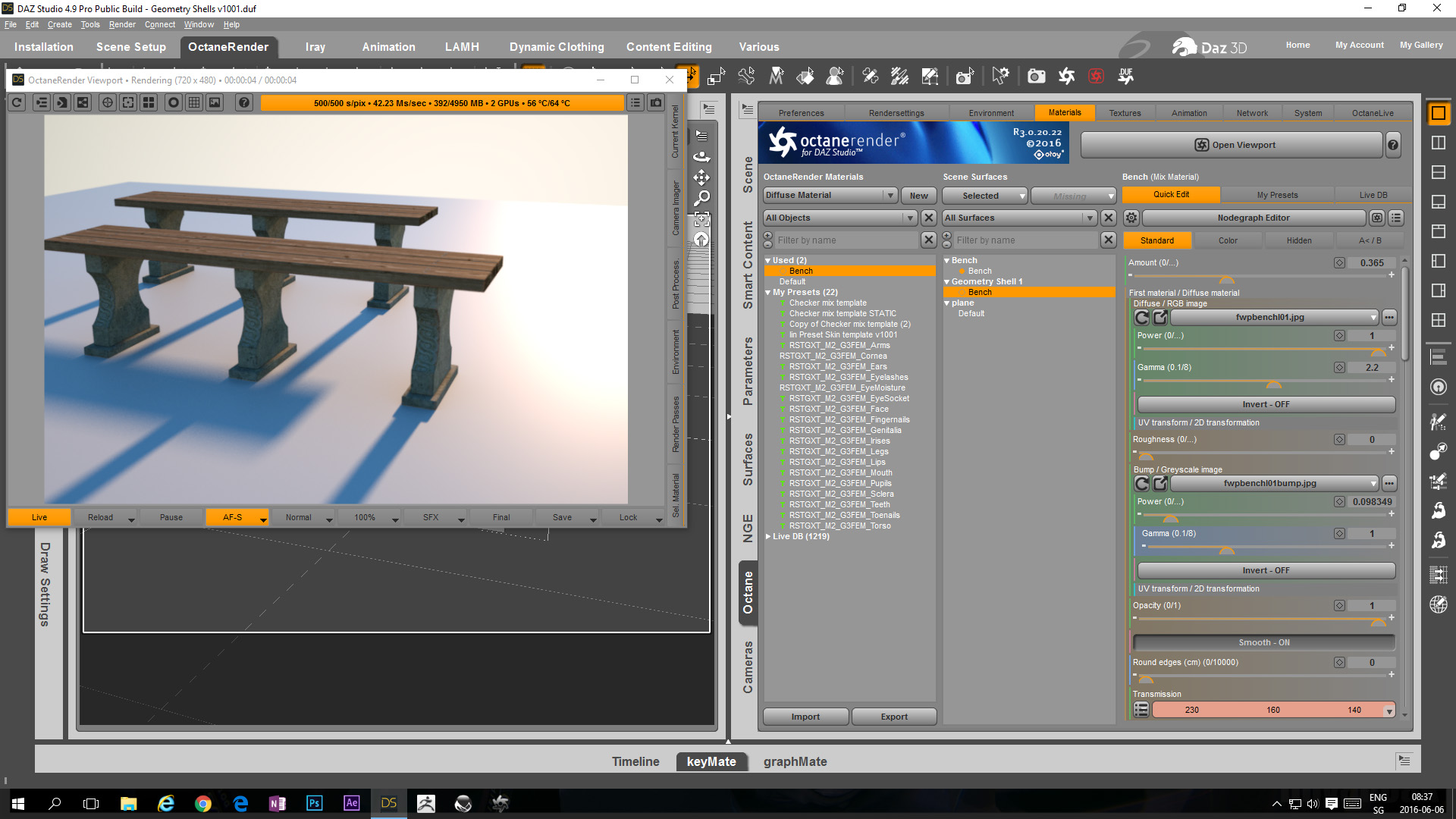Toggle the first Invert - OFF button
Viewport: 1456px width, 819px height.
1266,404
